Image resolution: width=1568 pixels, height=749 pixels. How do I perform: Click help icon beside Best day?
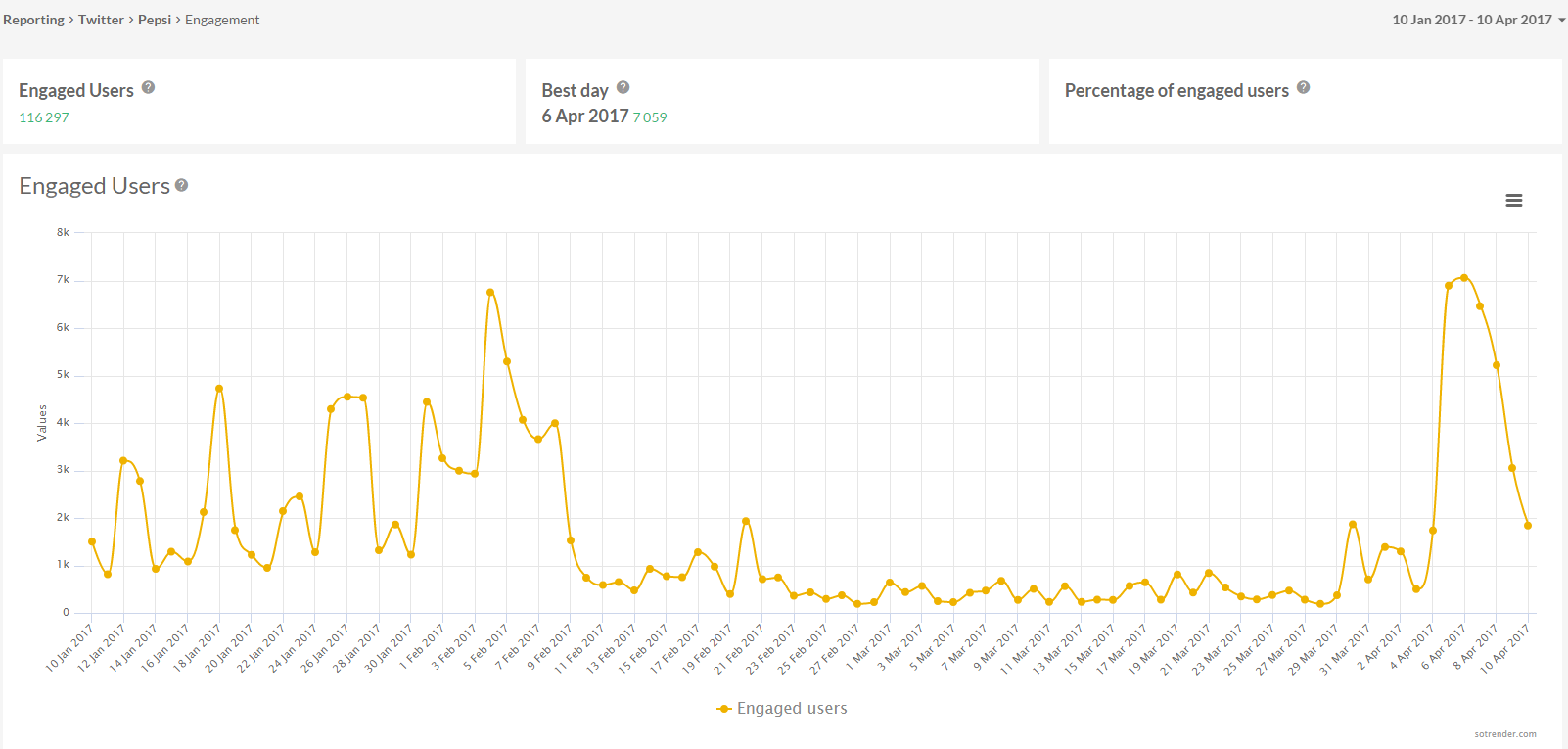623,87
